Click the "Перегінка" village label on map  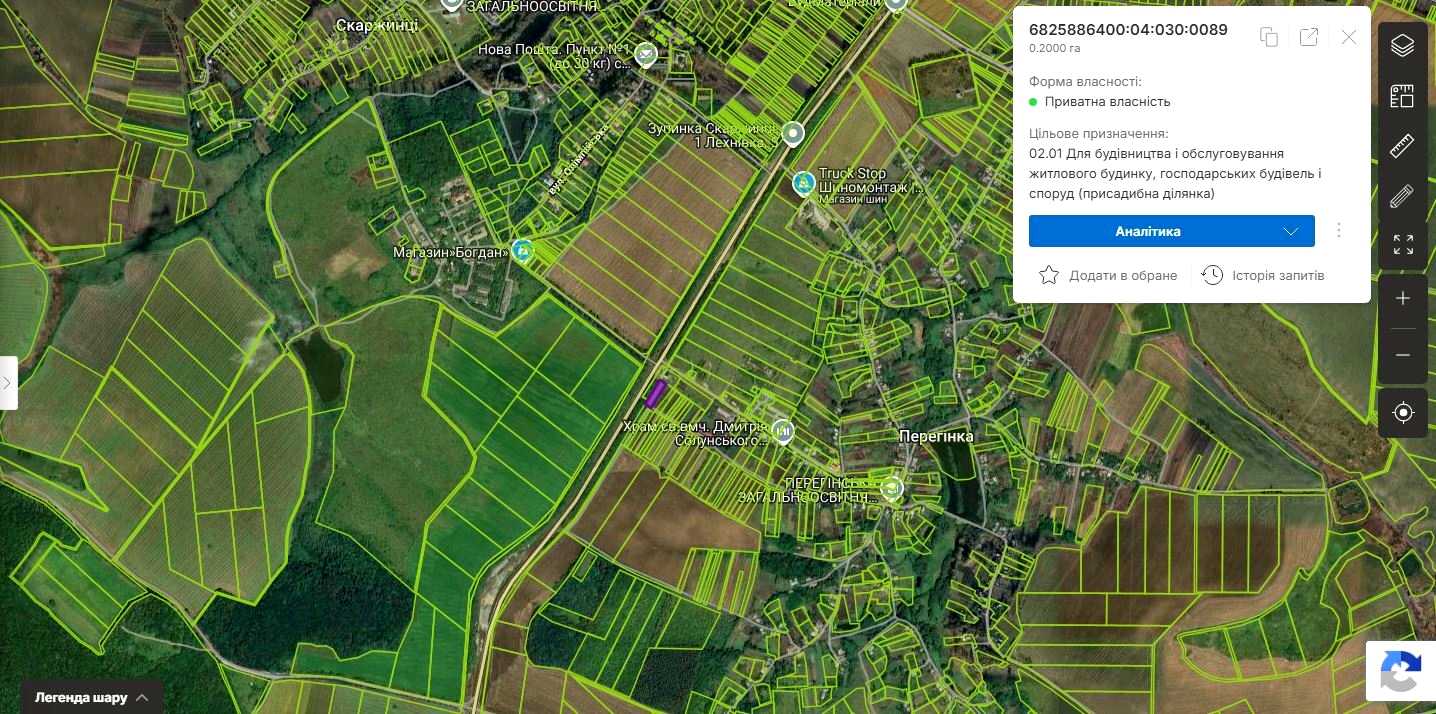tap(936, 437)
